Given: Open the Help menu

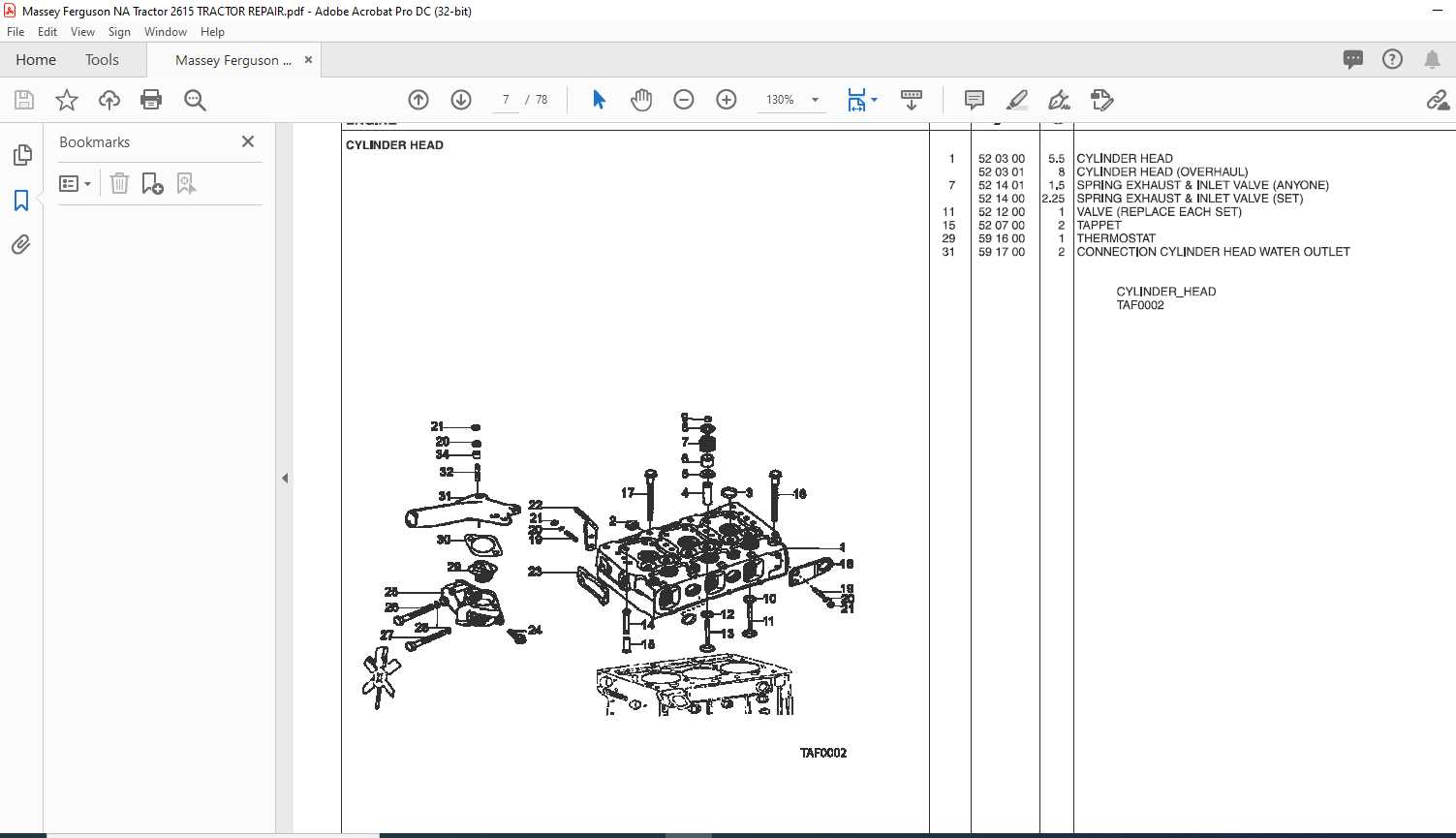Looking at the screenshot, I should pyautogui.click(x=212, y=32).
